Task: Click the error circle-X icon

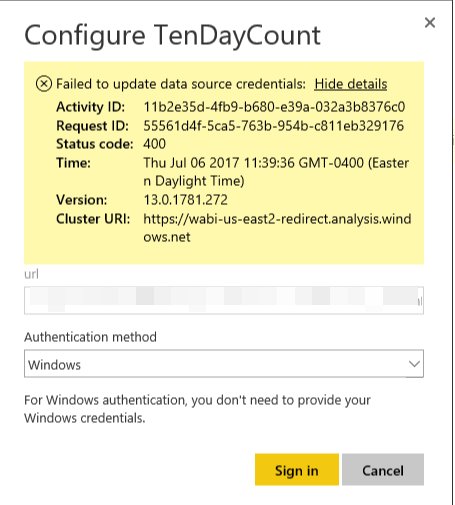Action: point(44,84)
